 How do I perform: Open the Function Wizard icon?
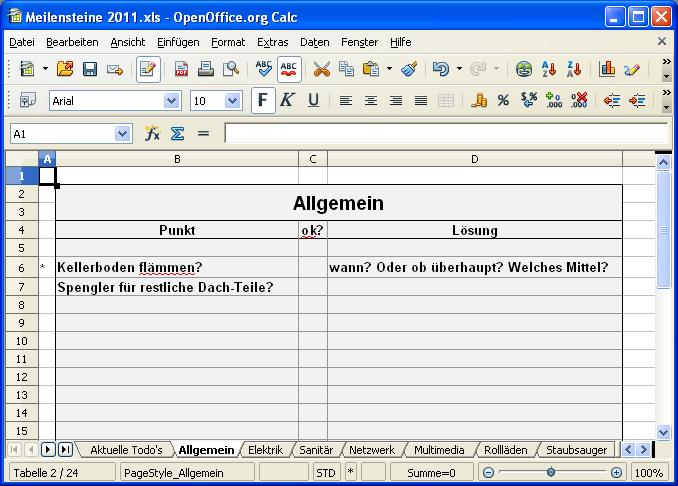point(152,133)
